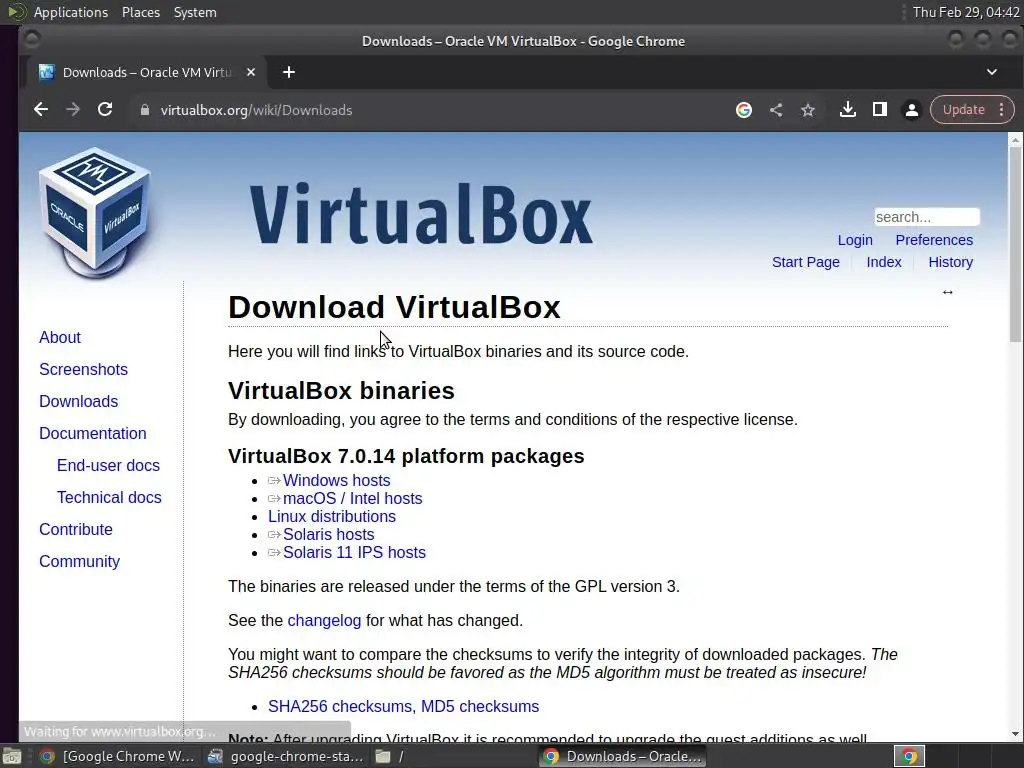Open the MD5 checksums link
The width and height of the screenshot is (1024, 768).
click(x=480, y=707)
